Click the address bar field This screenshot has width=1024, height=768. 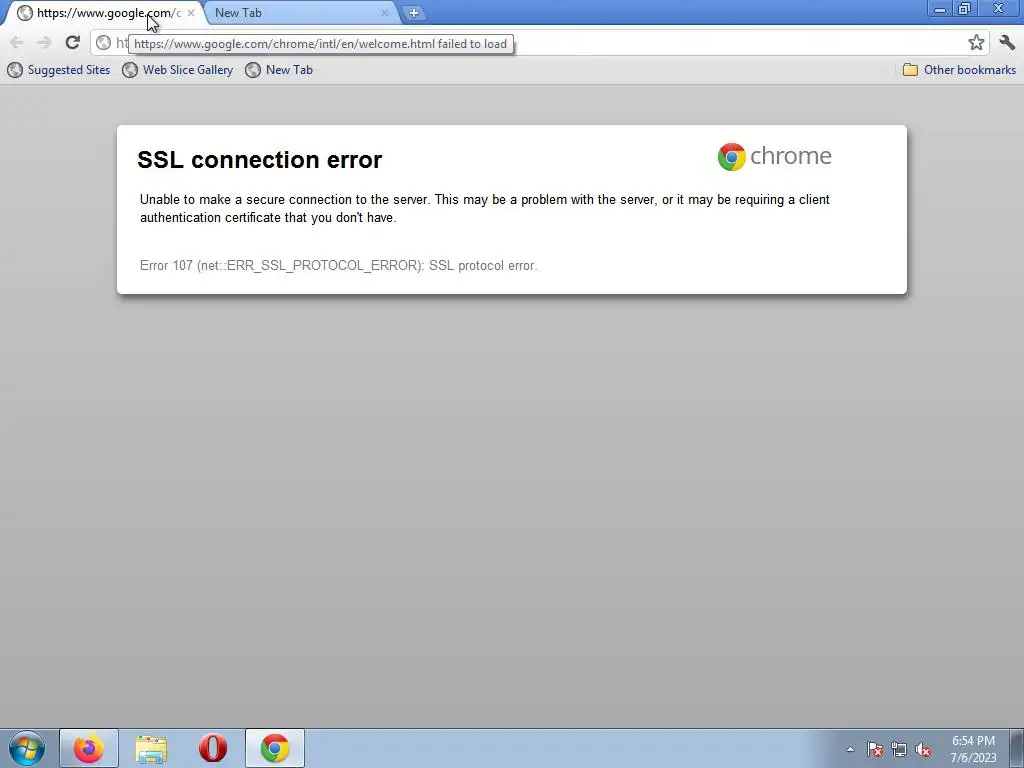tap(529, 42)
